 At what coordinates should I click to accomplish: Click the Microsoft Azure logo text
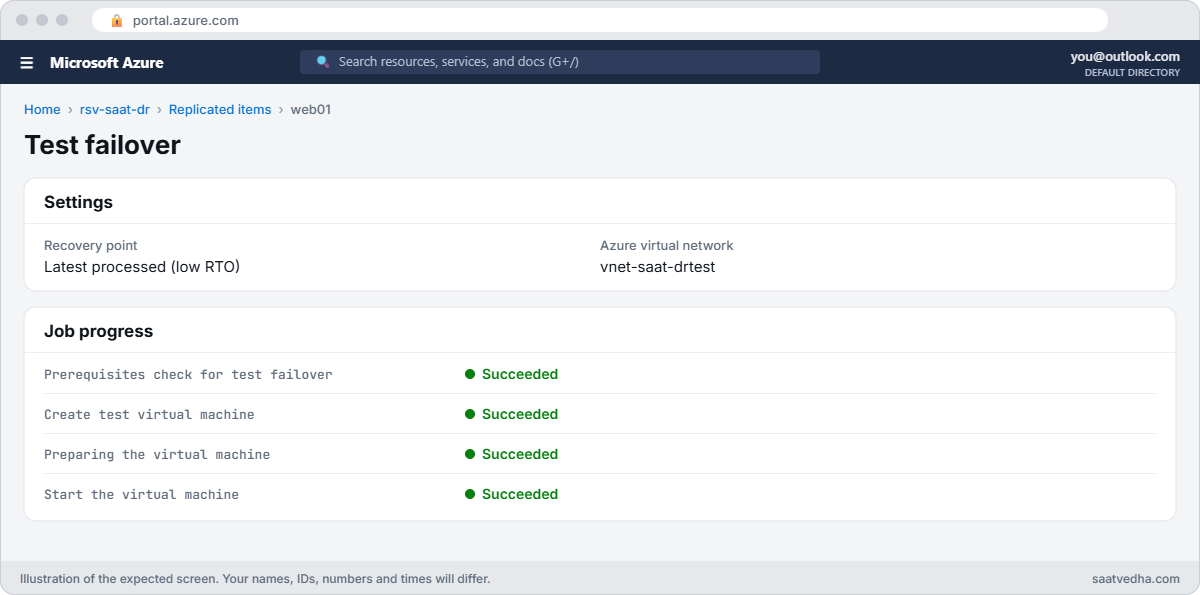click(107, 63)
